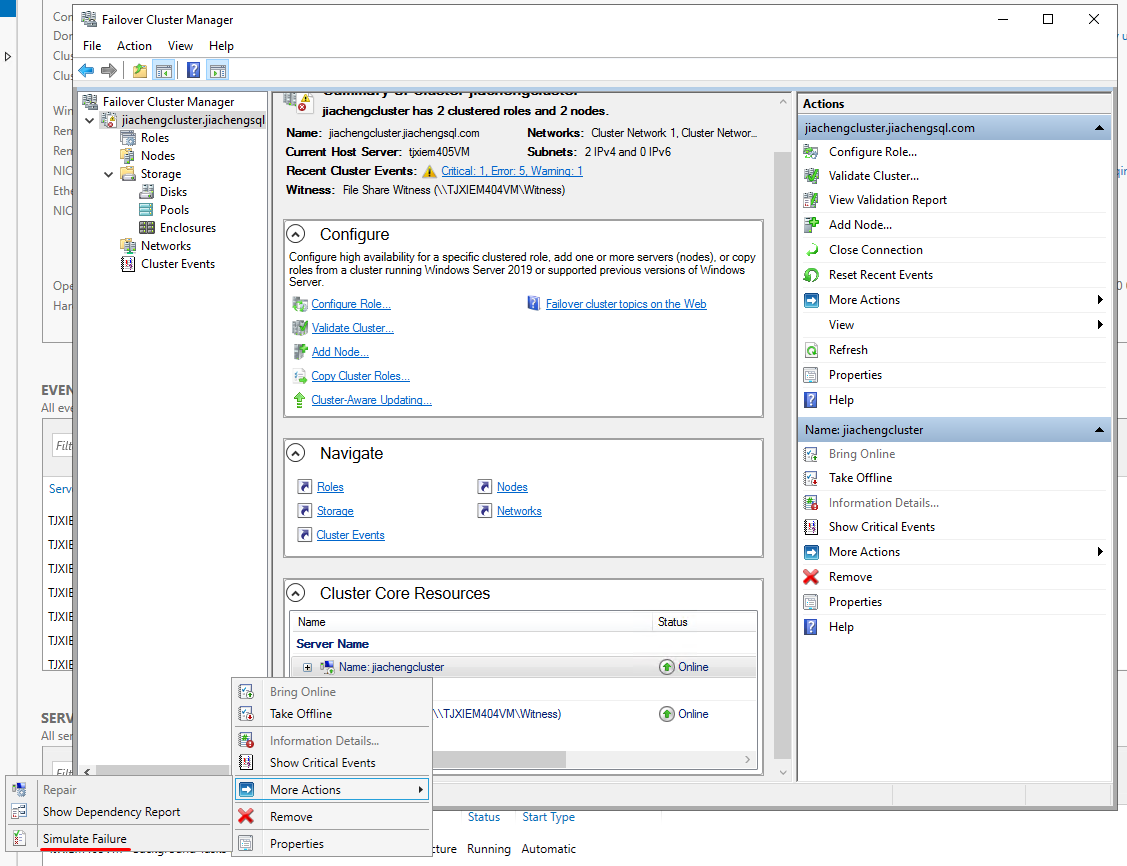Collapse the Storage tree node
Screen dimensions: 1127x866
click(x=109, y=174)
